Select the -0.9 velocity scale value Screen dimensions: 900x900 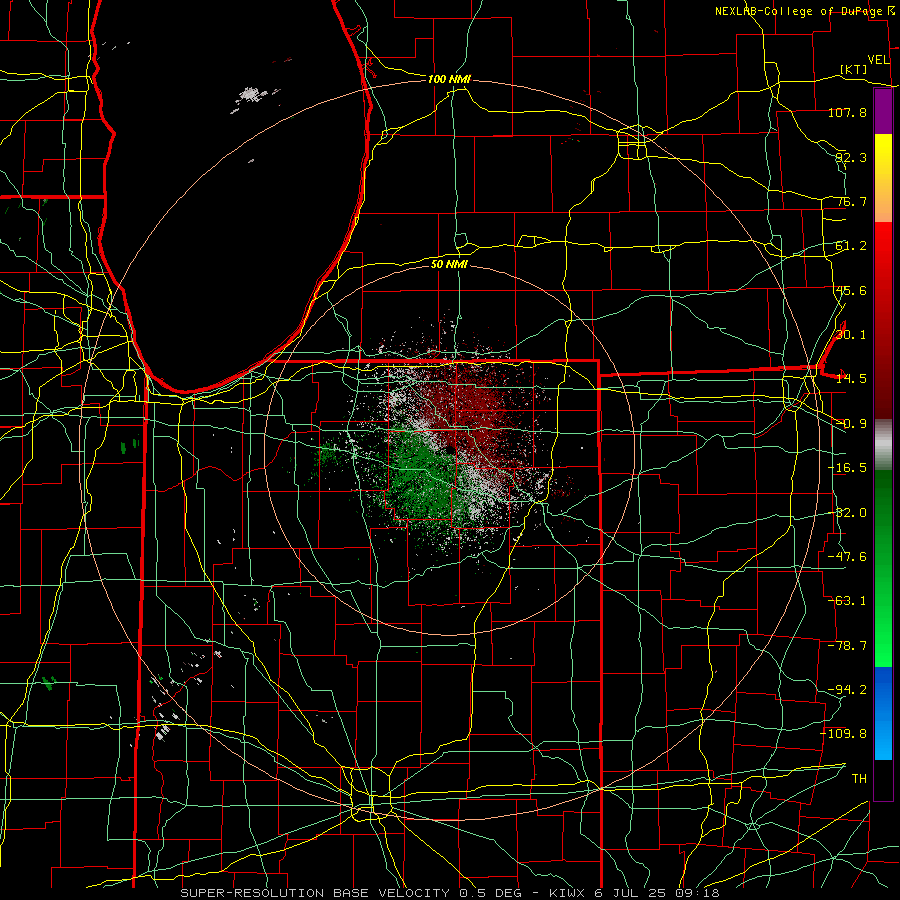pos(851,424)
